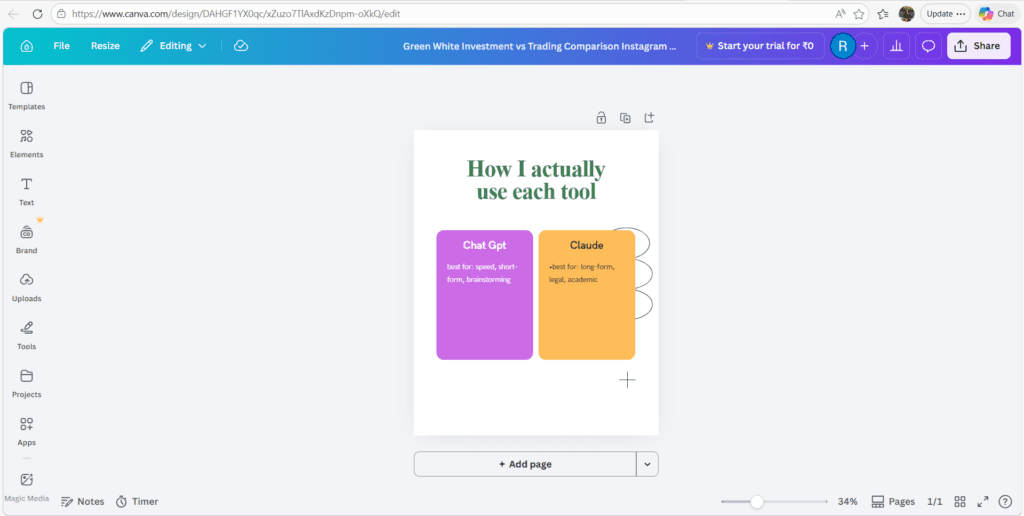Open the analytics chart icon

click(x=896, y=46)
